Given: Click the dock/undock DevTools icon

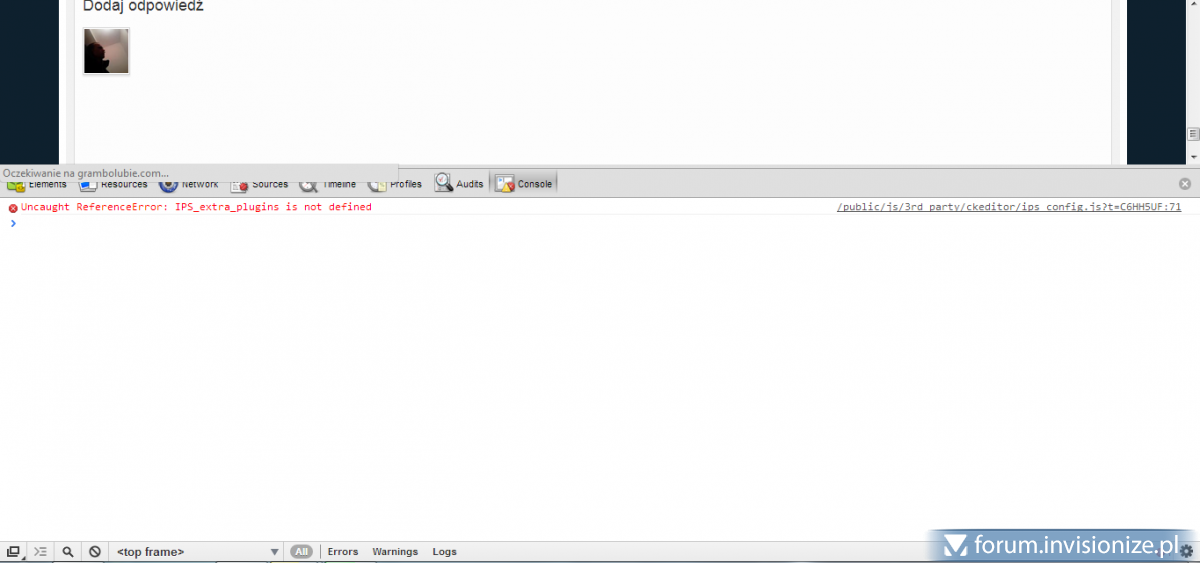Looking at the screenshot, I should (x=14, y=551).
